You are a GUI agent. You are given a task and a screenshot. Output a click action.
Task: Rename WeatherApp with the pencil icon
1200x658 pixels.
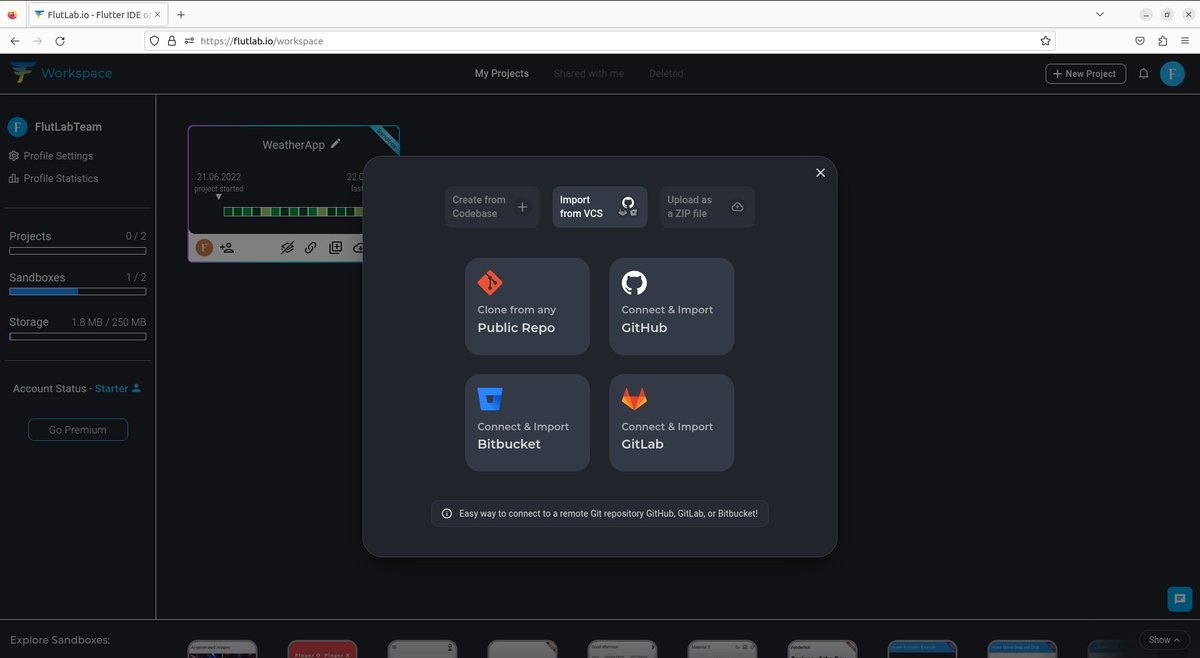(336, 144)
